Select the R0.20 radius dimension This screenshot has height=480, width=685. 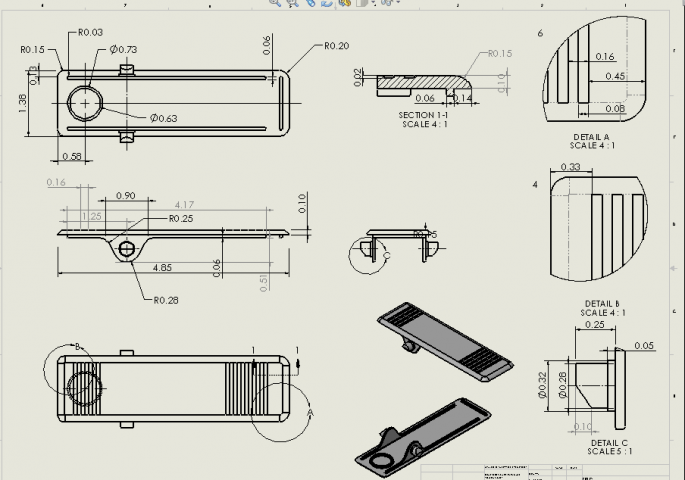(x=336, y=46)
